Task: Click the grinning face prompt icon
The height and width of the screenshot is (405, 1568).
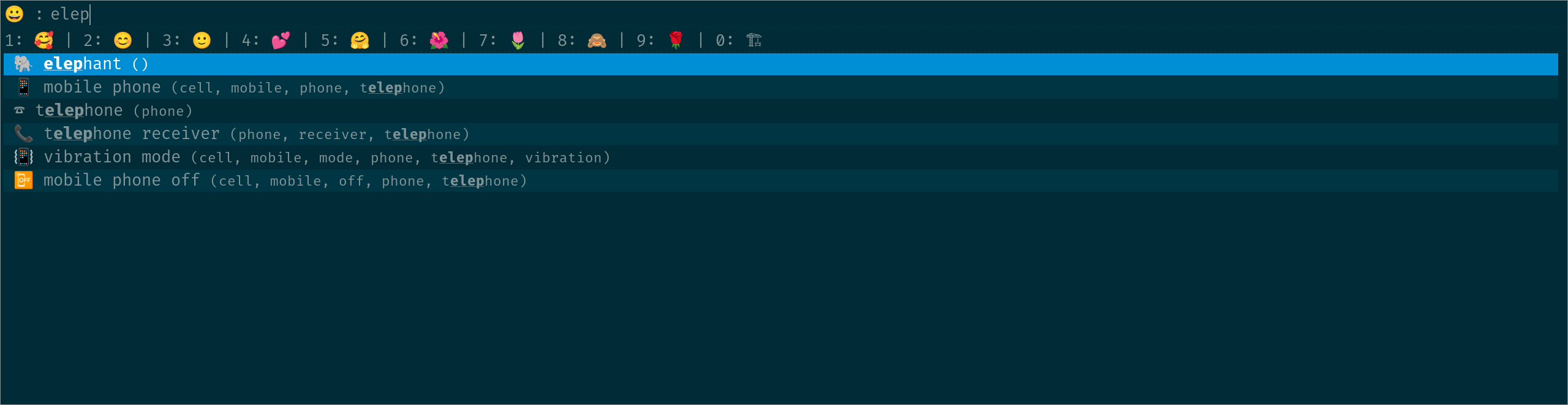Action: point(14,13)
